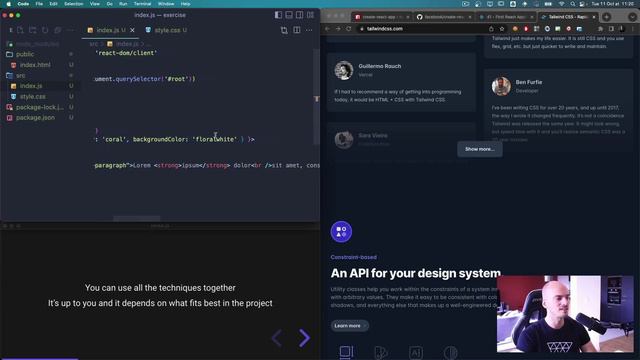This screenshot has height=360, width=640.
Task: Go to next slide with right chevron
Action: point(304,338)
